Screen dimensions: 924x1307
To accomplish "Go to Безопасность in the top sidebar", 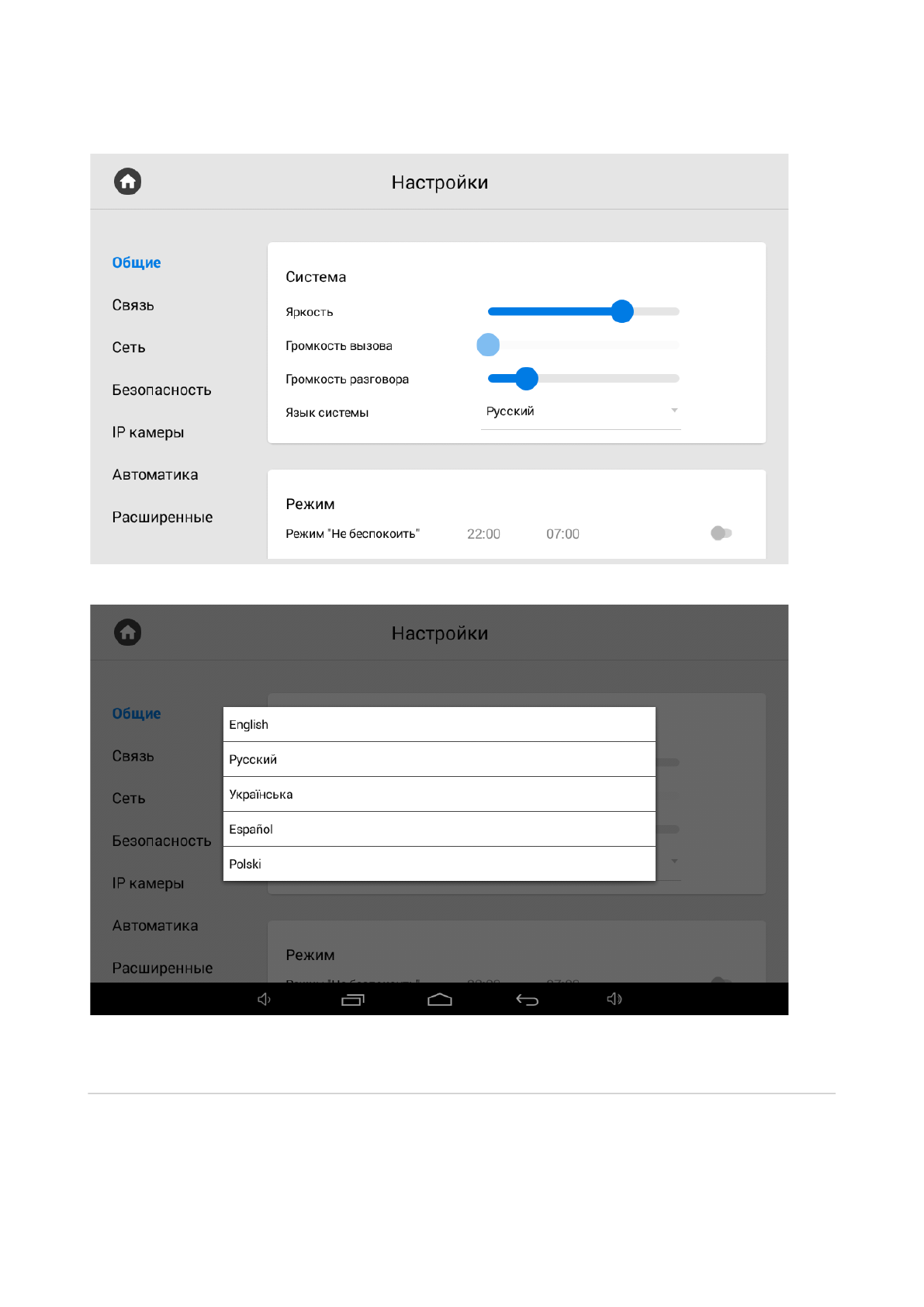I will [x=161, y=390].
